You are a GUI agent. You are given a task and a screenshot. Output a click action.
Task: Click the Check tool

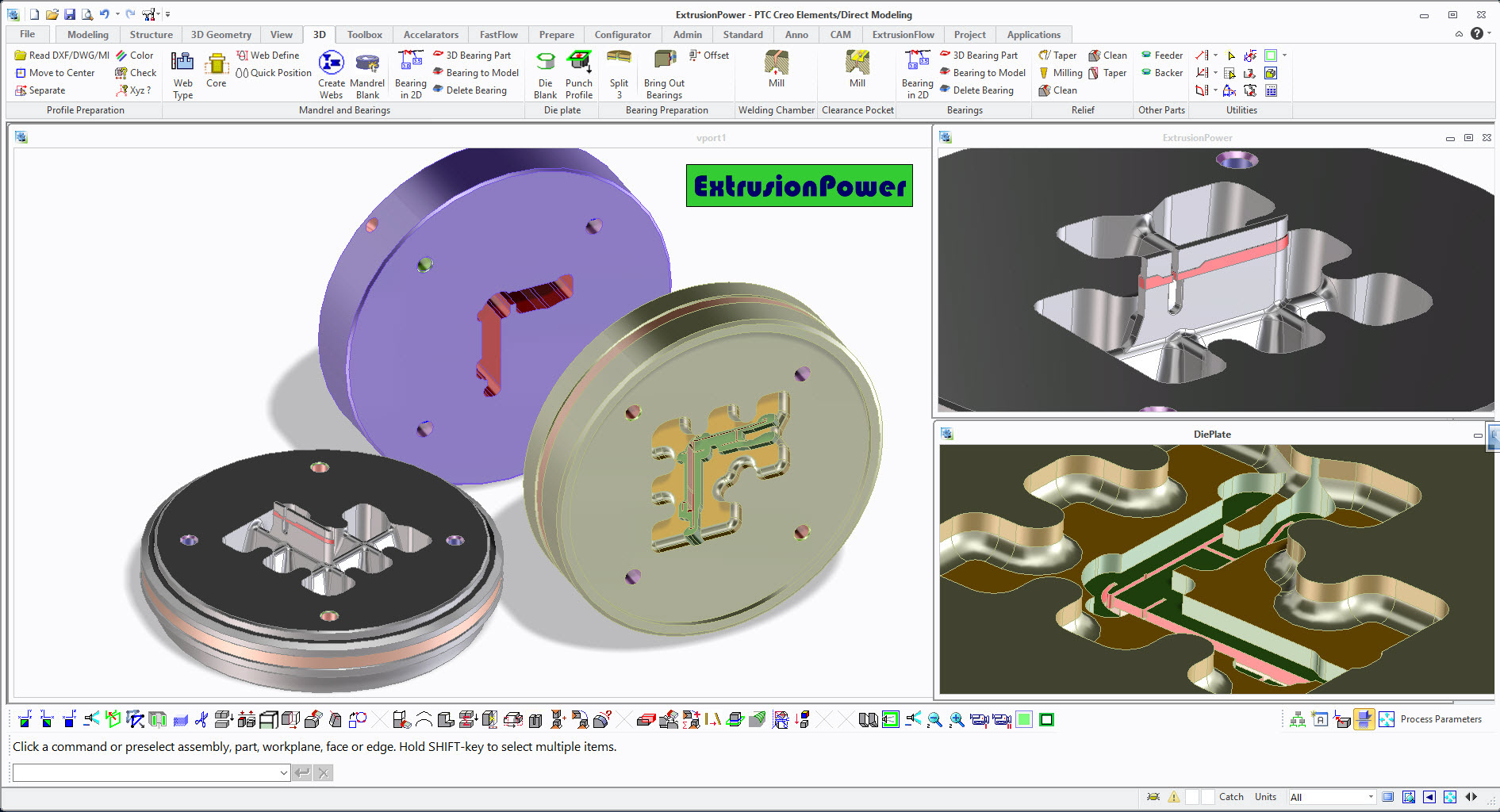[x=136, y=73]
